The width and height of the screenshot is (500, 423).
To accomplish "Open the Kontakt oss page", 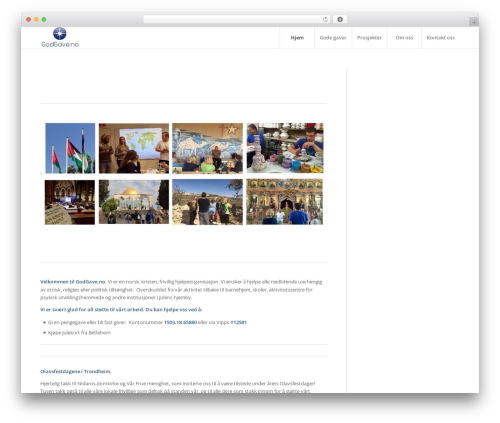I will [441, 38].
